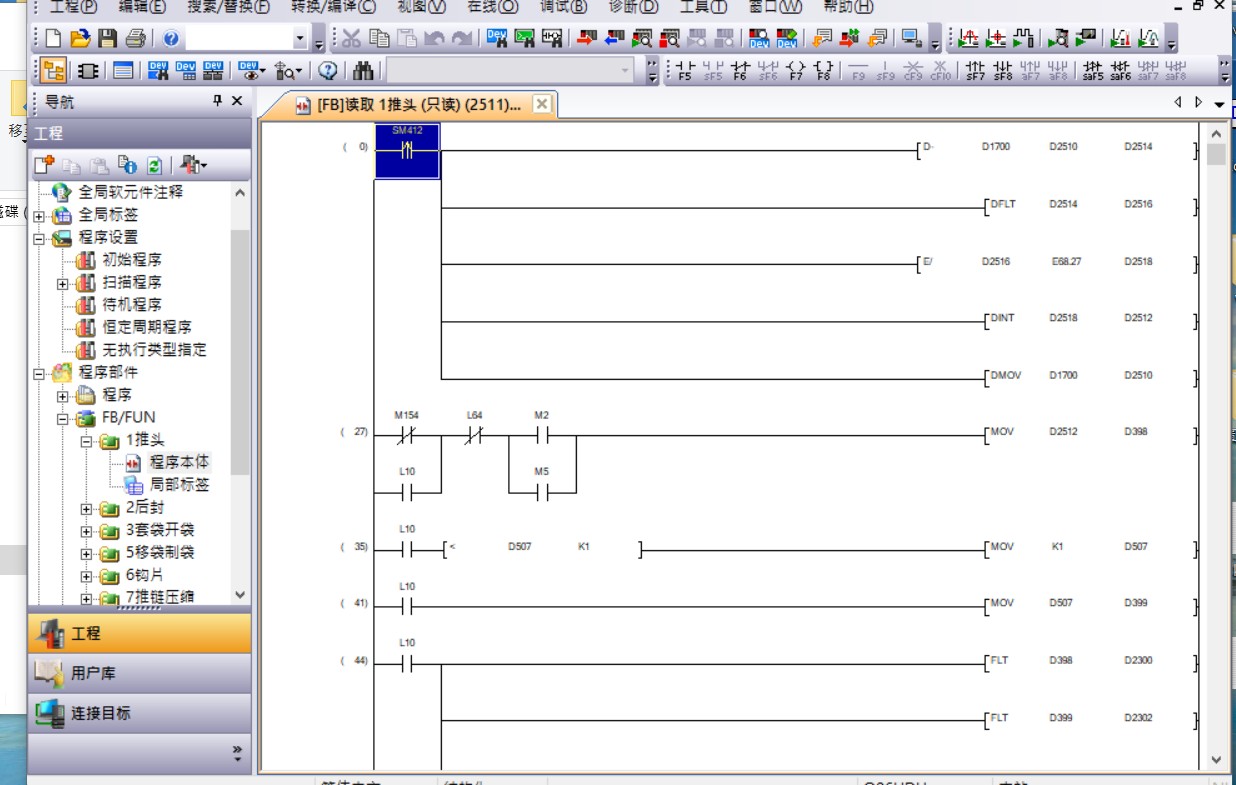Viewport: 1236px width, 785px height.
Task: Collapse the 1推头 folder node
Action: (86, 440)
